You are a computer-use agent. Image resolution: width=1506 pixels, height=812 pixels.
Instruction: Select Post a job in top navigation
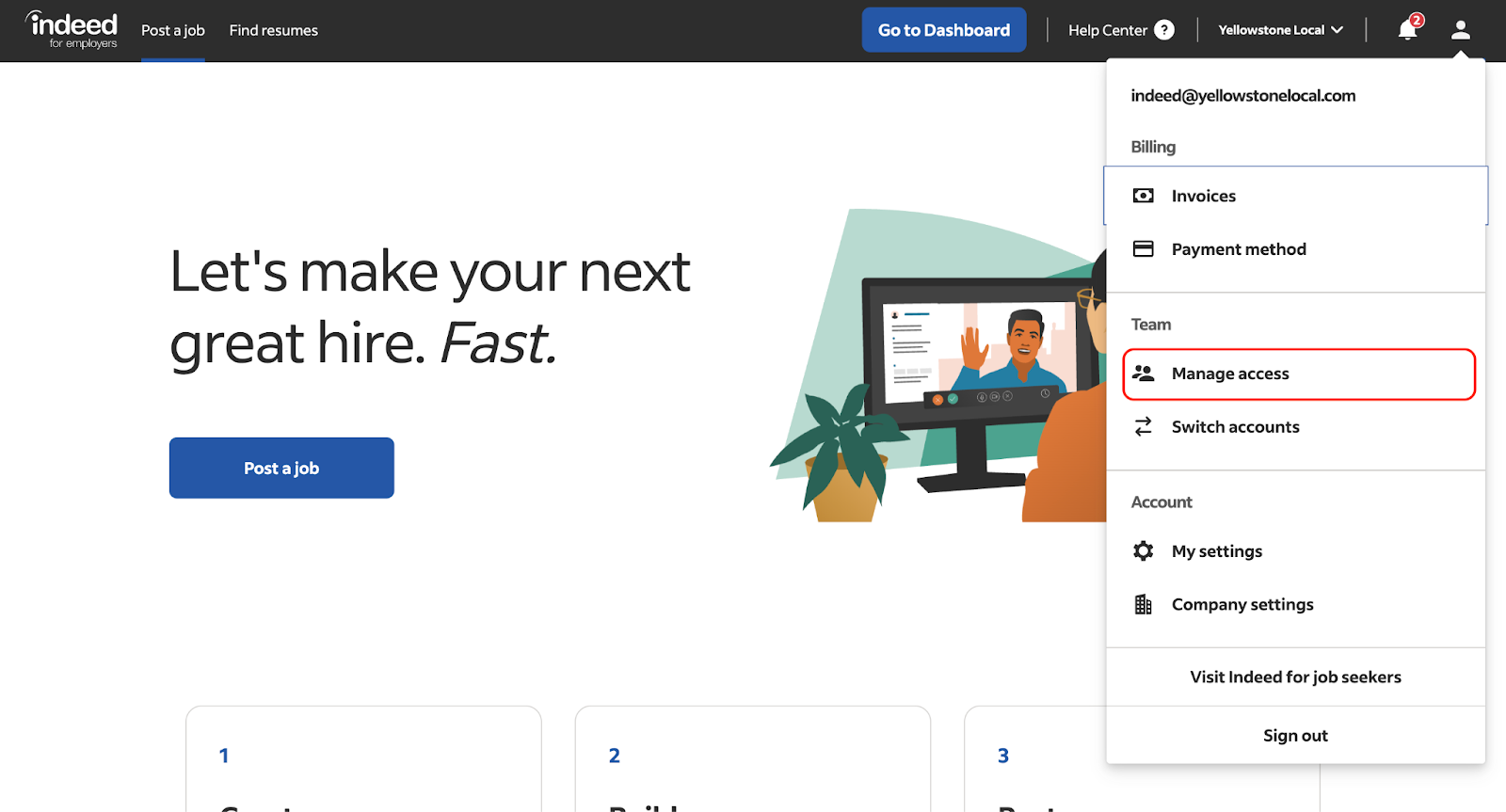click(x=173, y=30)
